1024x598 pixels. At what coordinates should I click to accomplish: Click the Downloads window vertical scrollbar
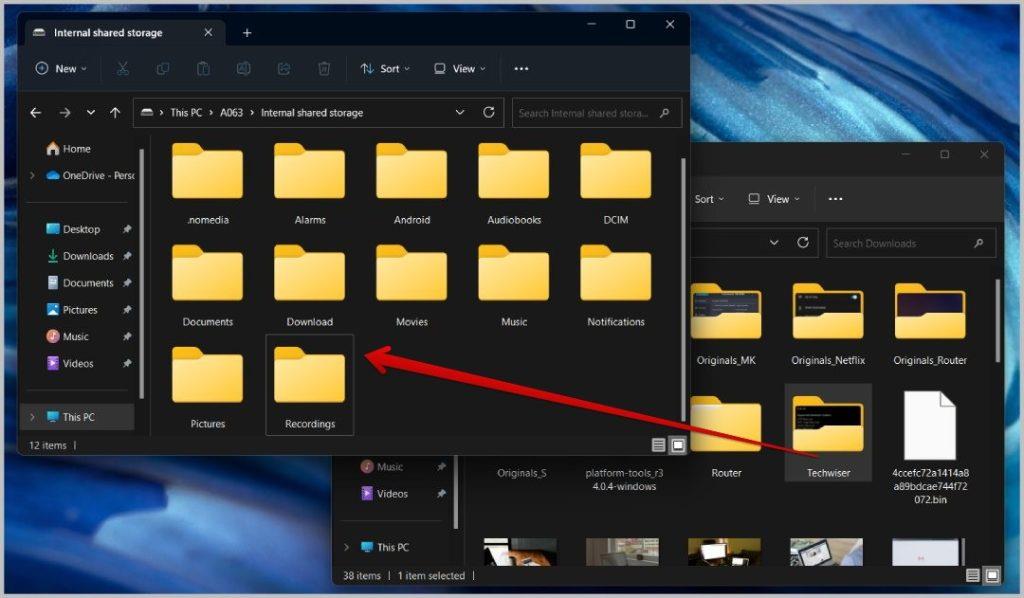coord(997,320)
